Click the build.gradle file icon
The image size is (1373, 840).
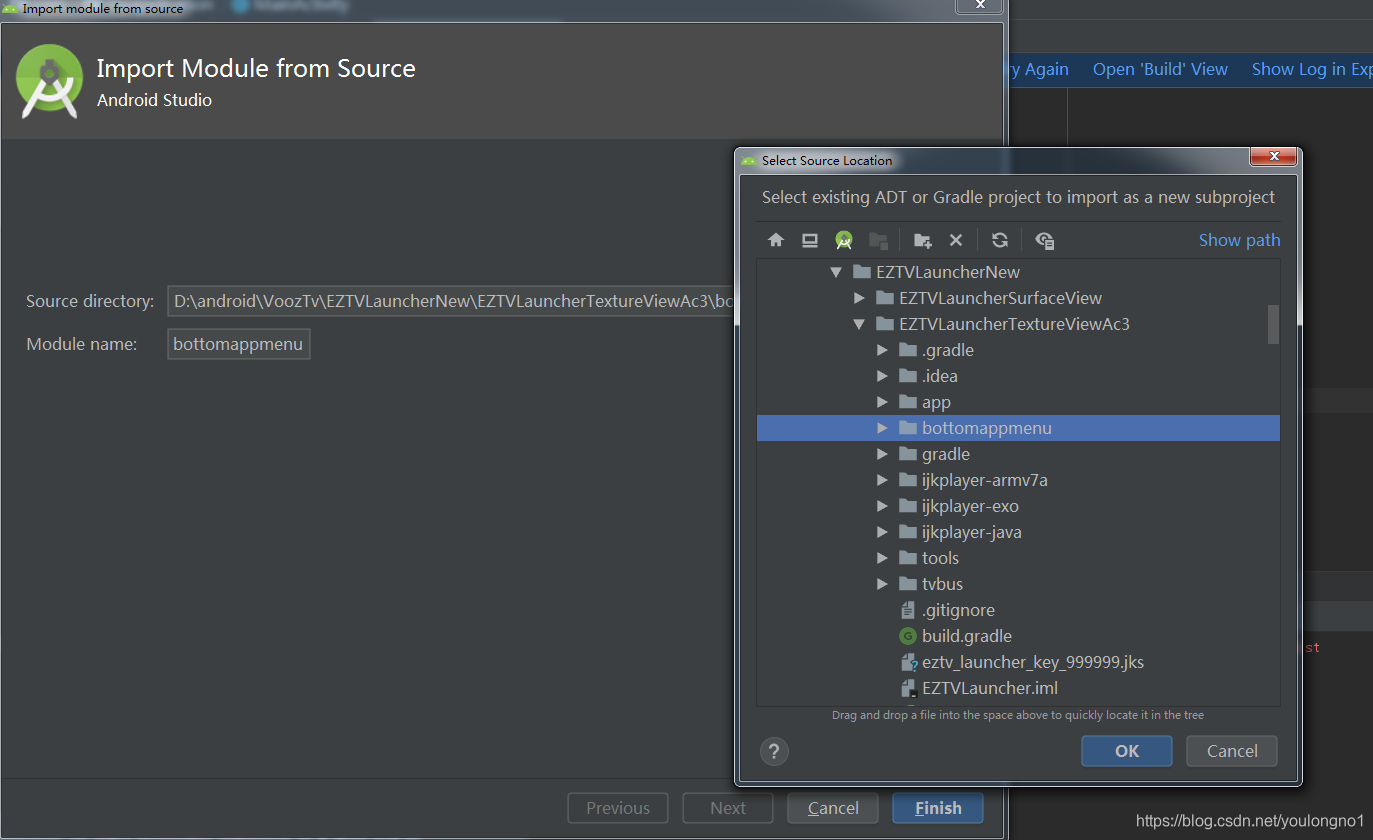(908, 636)
